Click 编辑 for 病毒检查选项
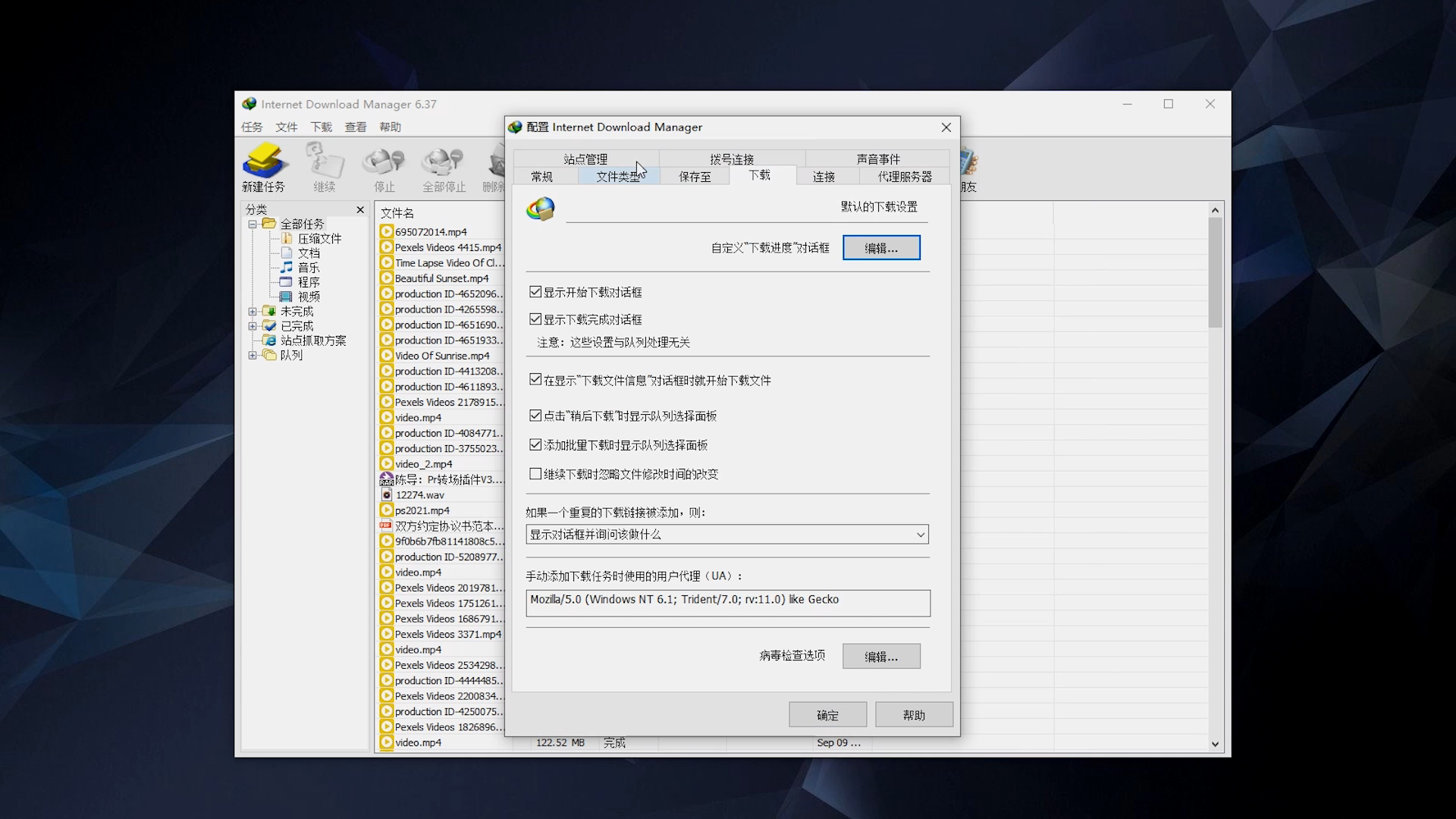 881,657
